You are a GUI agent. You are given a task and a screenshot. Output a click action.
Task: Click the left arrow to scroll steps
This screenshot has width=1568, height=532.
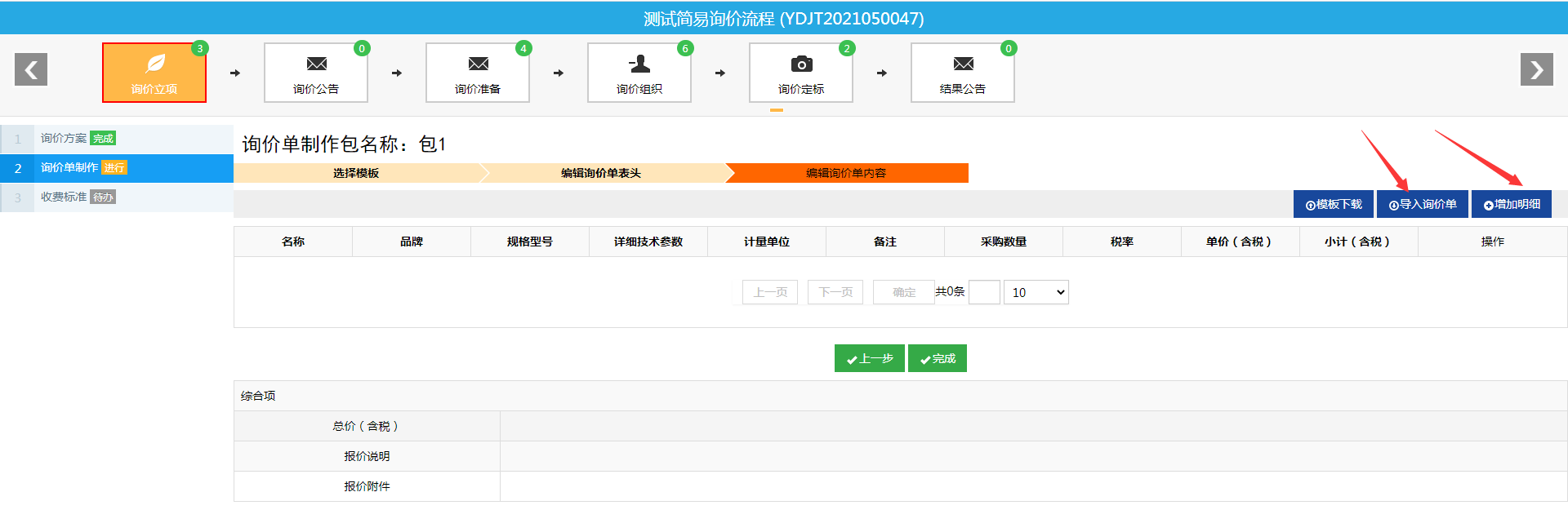[x=31, y=70]
